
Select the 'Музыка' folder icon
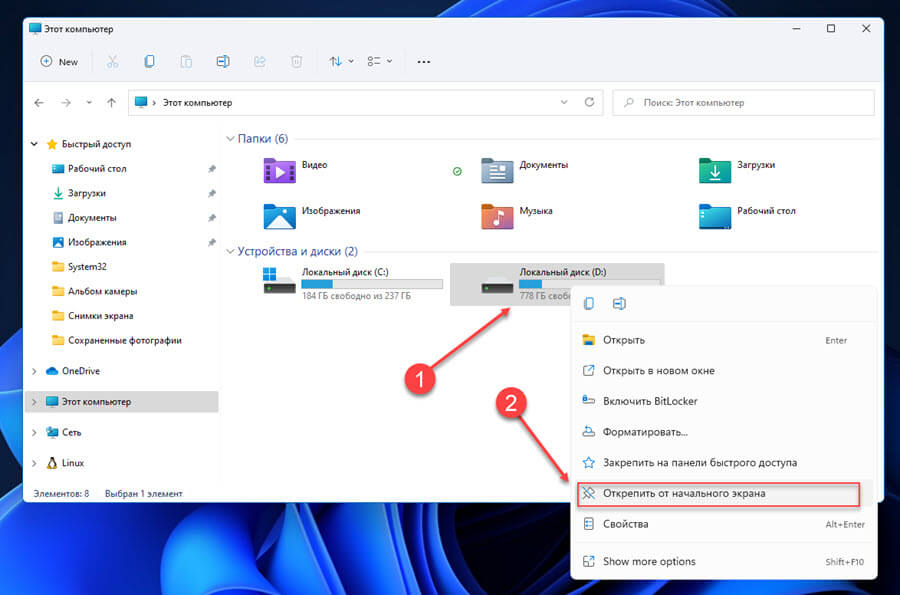point(497,216)
